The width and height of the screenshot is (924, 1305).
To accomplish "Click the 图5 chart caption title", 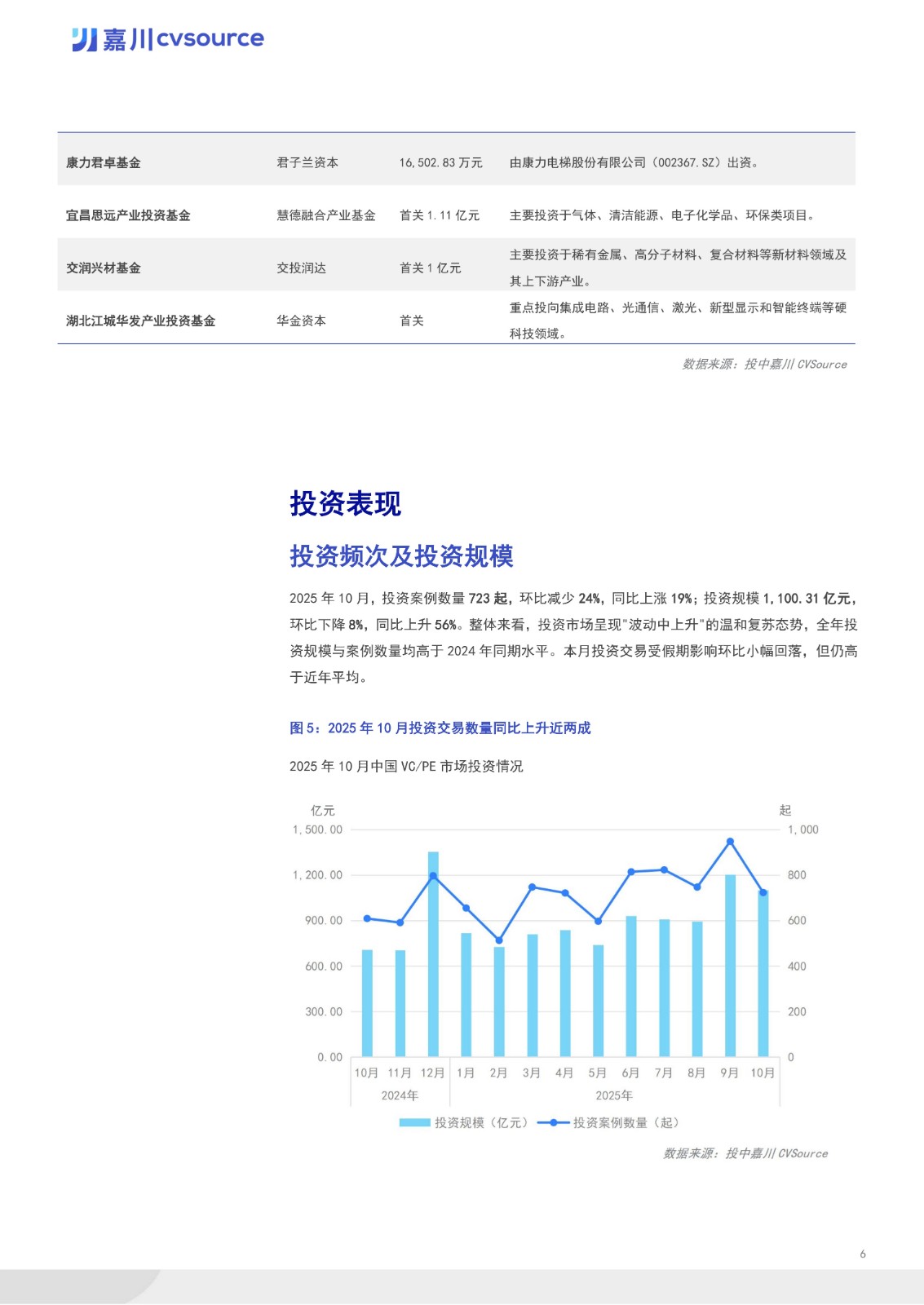I will (x=440, y=728).
